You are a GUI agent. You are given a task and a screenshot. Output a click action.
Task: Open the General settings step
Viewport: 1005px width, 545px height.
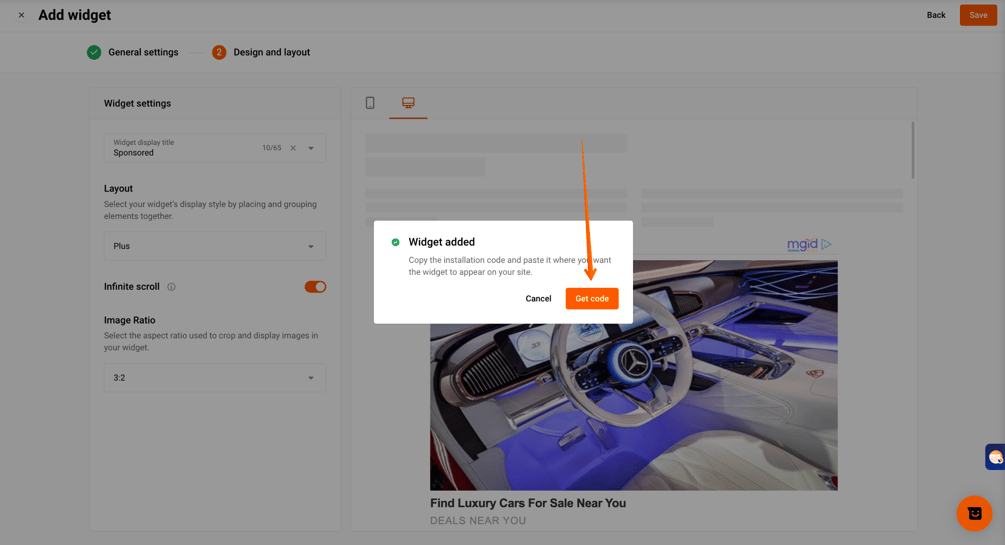coord(133,52)
